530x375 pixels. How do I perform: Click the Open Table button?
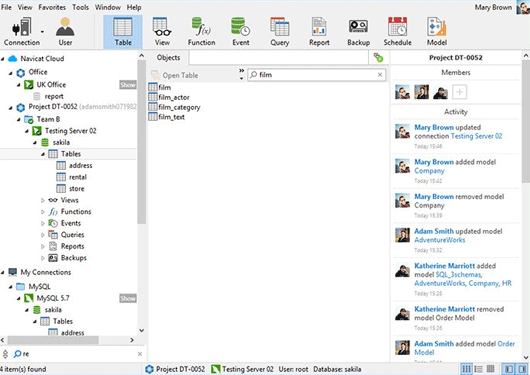[175, 75]
